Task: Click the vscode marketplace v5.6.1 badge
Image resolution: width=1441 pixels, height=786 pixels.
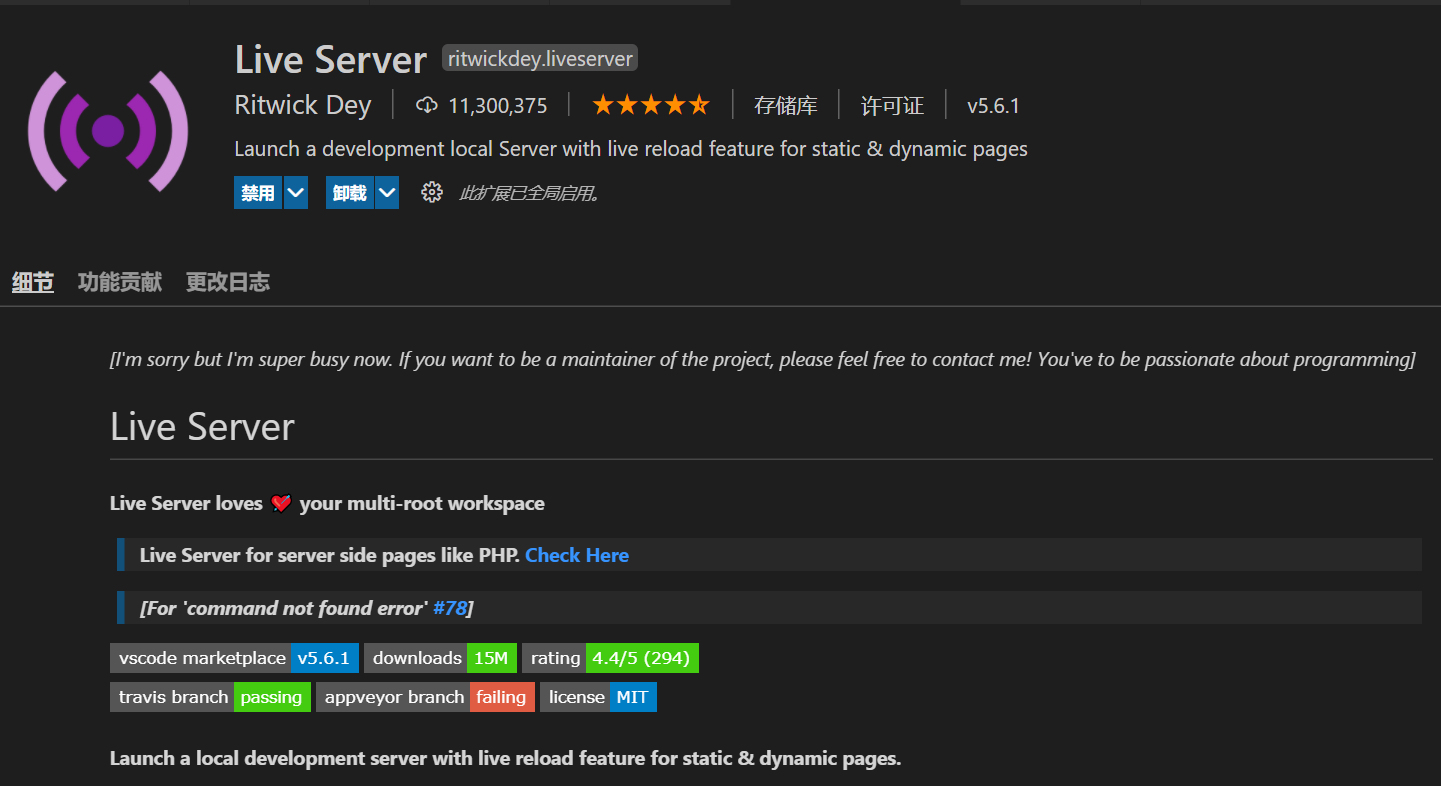Action: pyautogui.click(x=234, y=658)
